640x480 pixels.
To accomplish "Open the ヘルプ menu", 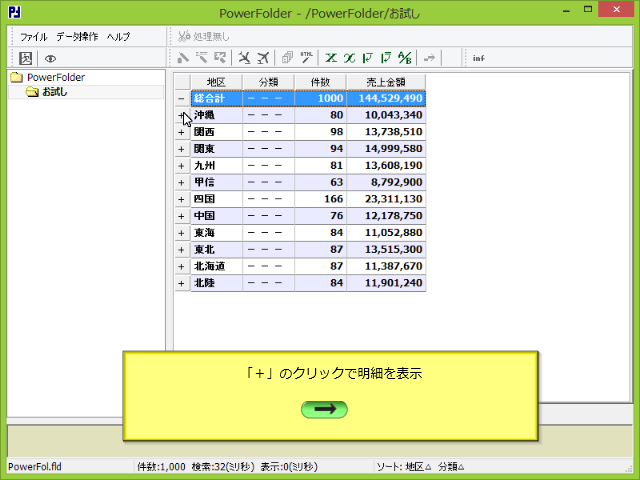I will click(x=118, y=37).
